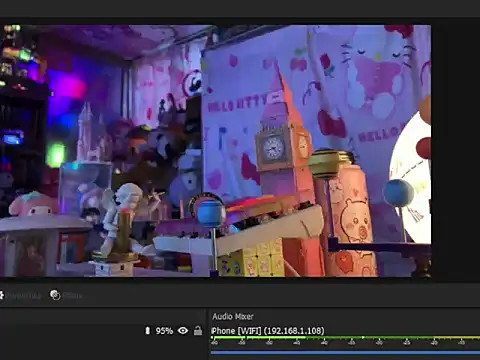Open the Filters button in source toolbar
The width and height of the screenshot is (480, 360).
pyautogui.click(x=66, y=295)
